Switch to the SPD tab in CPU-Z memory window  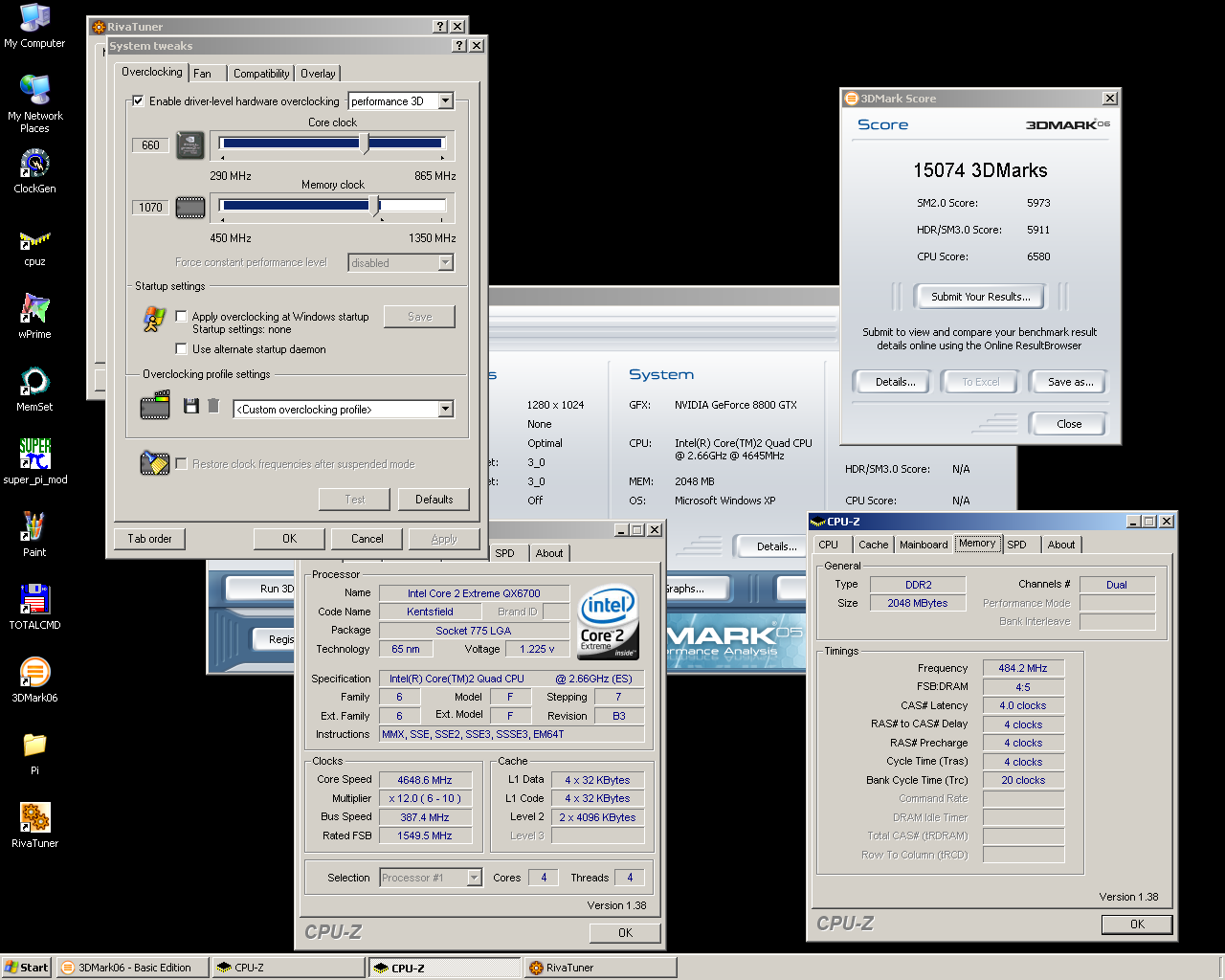[1016, 545]
